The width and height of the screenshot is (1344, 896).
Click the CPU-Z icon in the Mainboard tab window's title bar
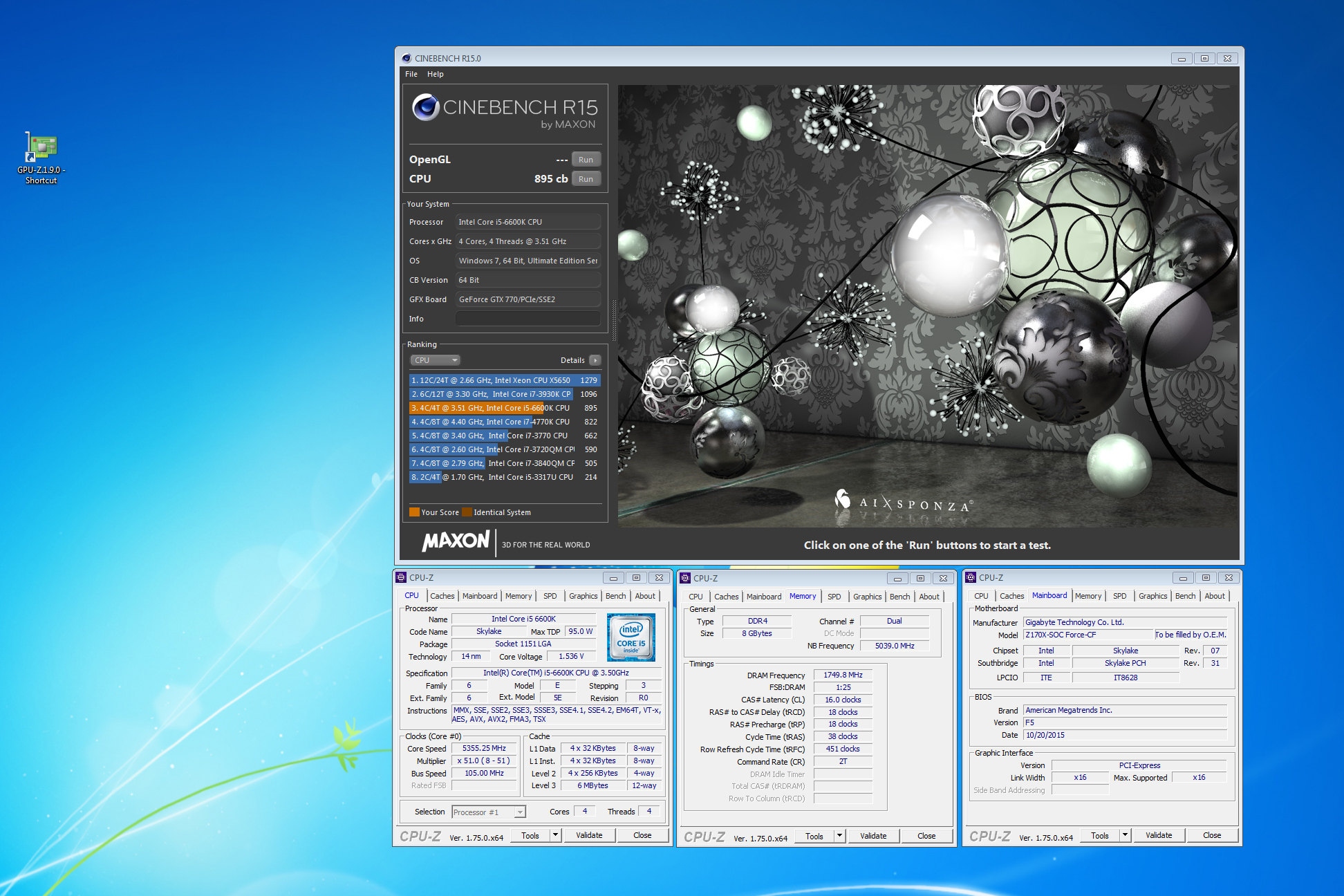click(x=971, y=577)
